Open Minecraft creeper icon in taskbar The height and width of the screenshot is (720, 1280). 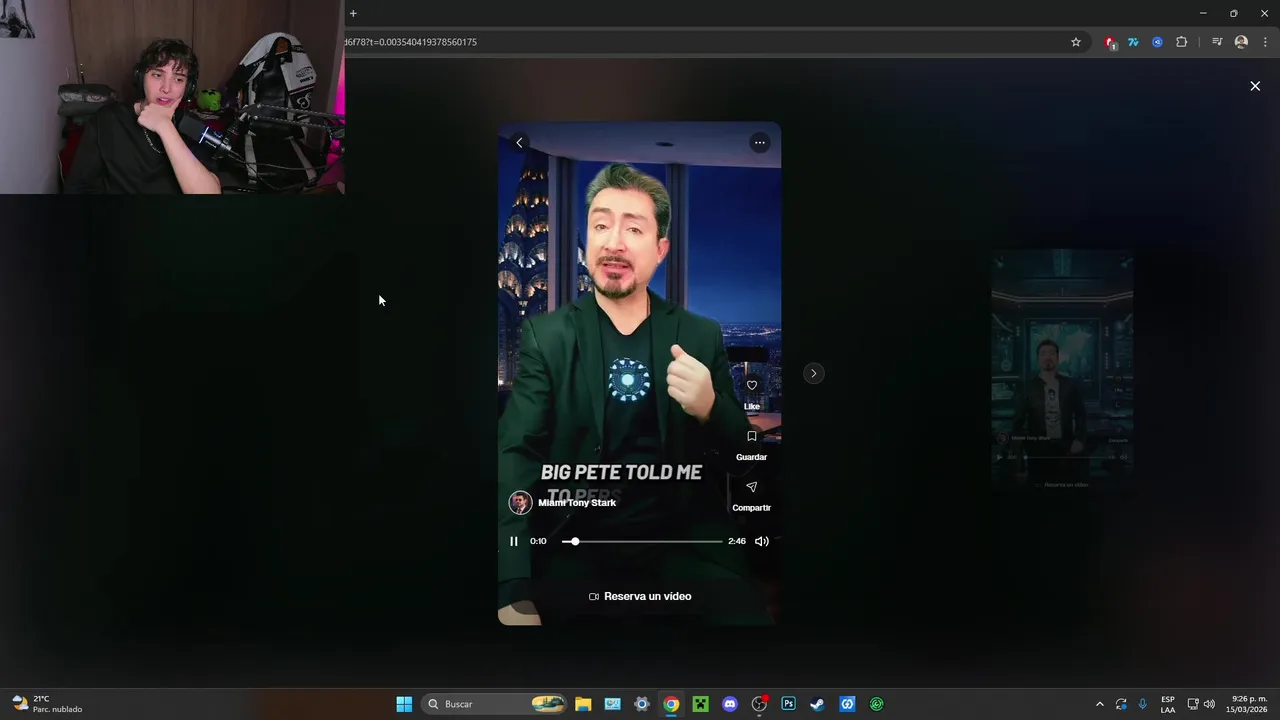pos(701,704)
